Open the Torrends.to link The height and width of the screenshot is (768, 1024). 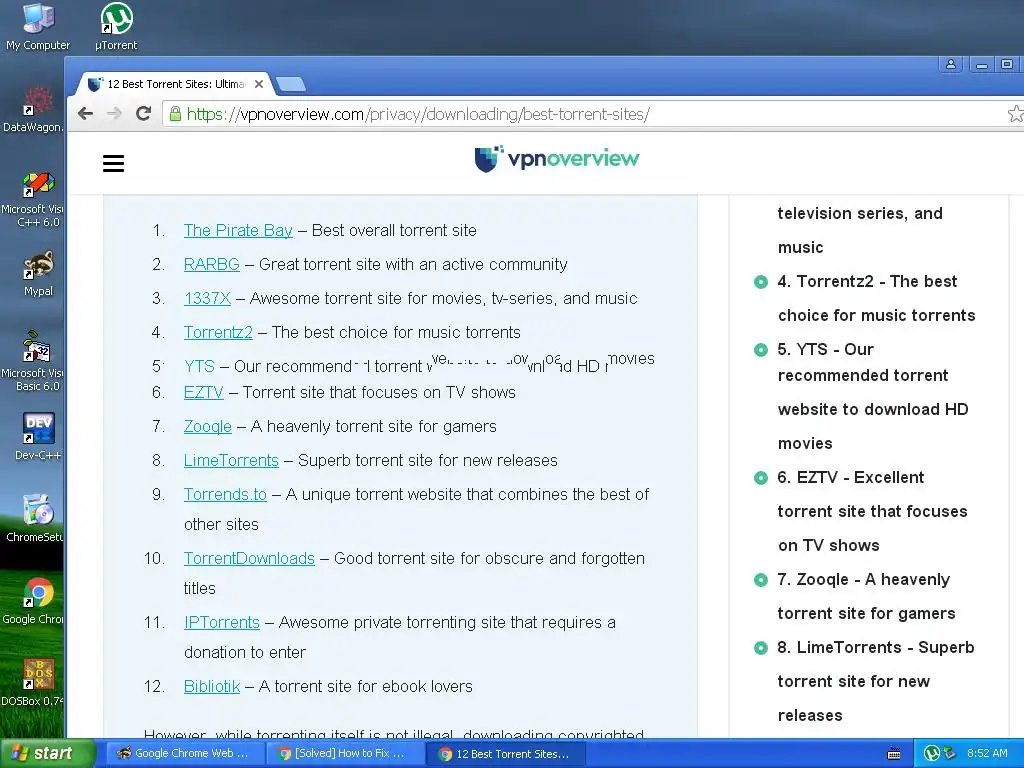225,494
